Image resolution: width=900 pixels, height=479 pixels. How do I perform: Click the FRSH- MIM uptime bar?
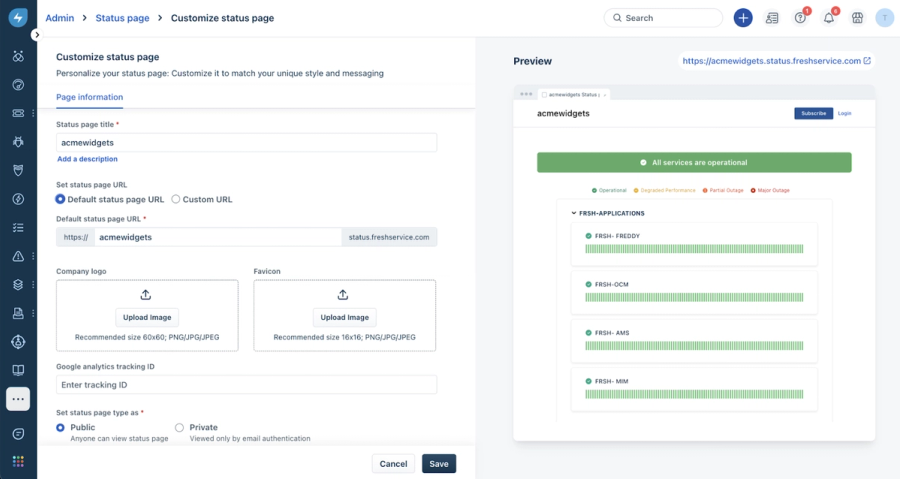[694, 394]
